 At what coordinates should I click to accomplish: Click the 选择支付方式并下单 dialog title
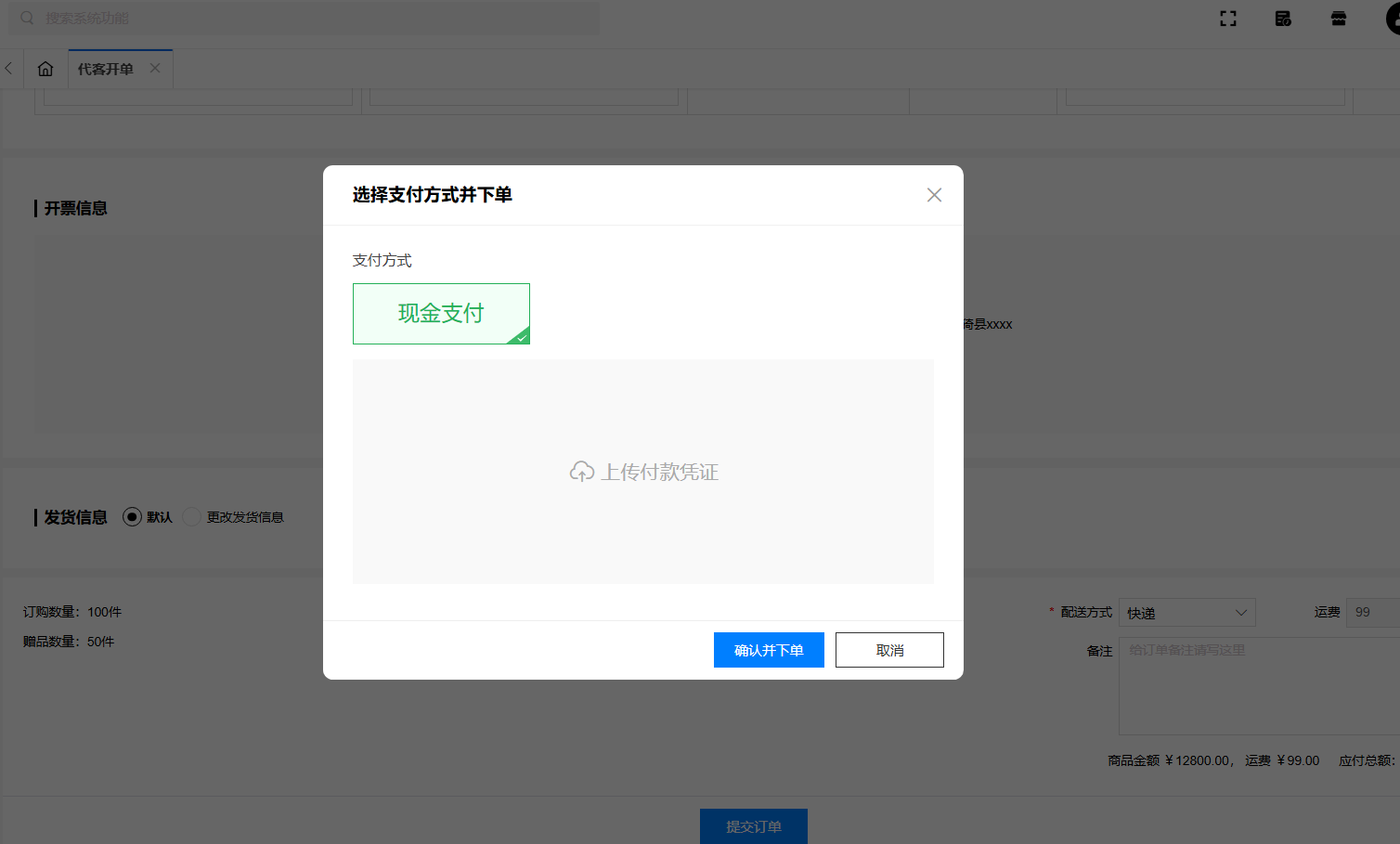433,195
